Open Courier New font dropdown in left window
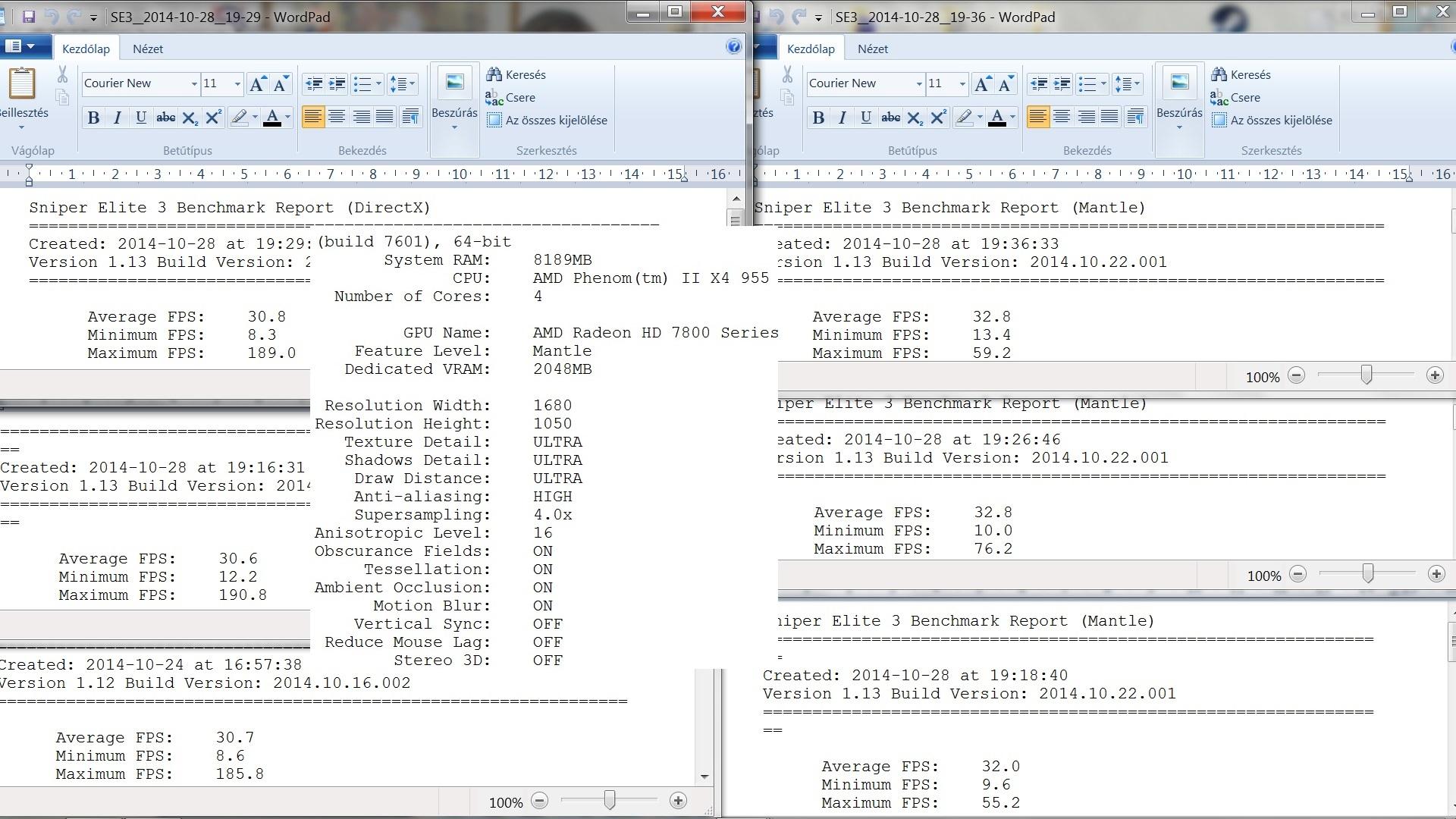 click(x=194, y=83)
